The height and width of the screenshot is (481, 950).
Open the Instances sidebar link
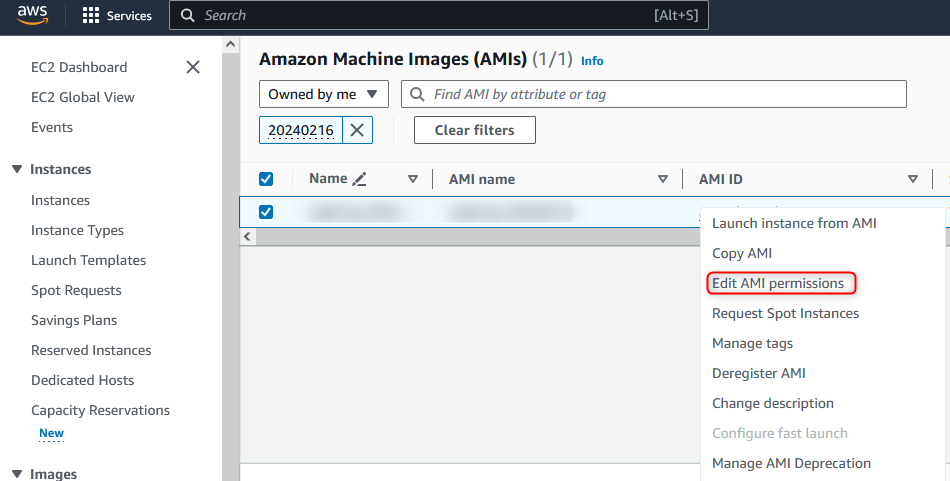(x=60, y=200)
